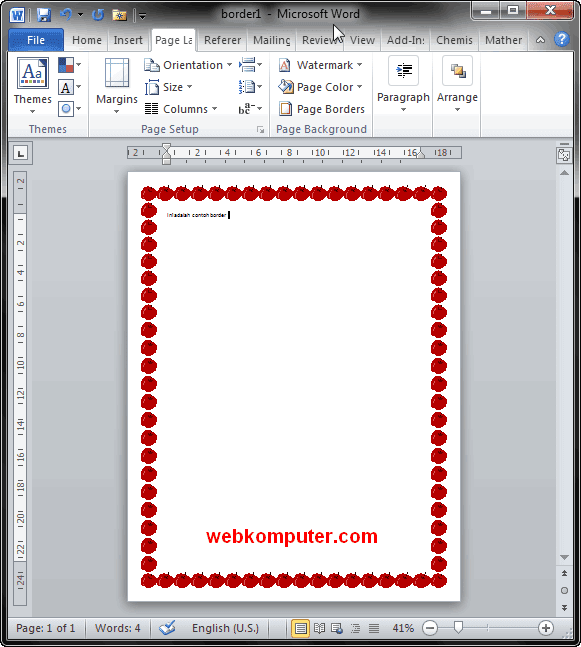Click the Zoom Out minus button

[x=430, y=628]
